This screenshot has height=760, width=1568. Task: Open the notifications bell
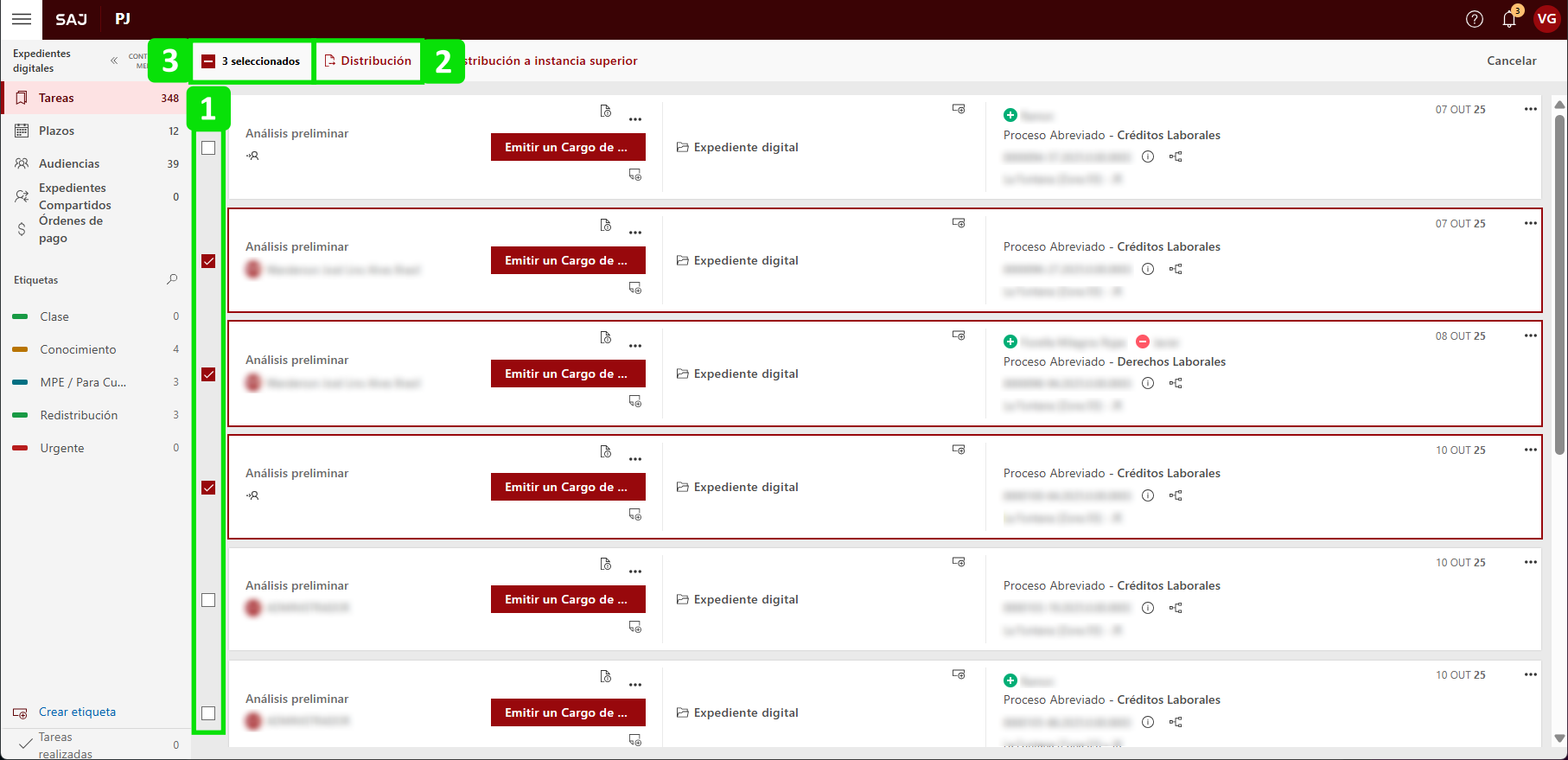[x=1509, y=19]
